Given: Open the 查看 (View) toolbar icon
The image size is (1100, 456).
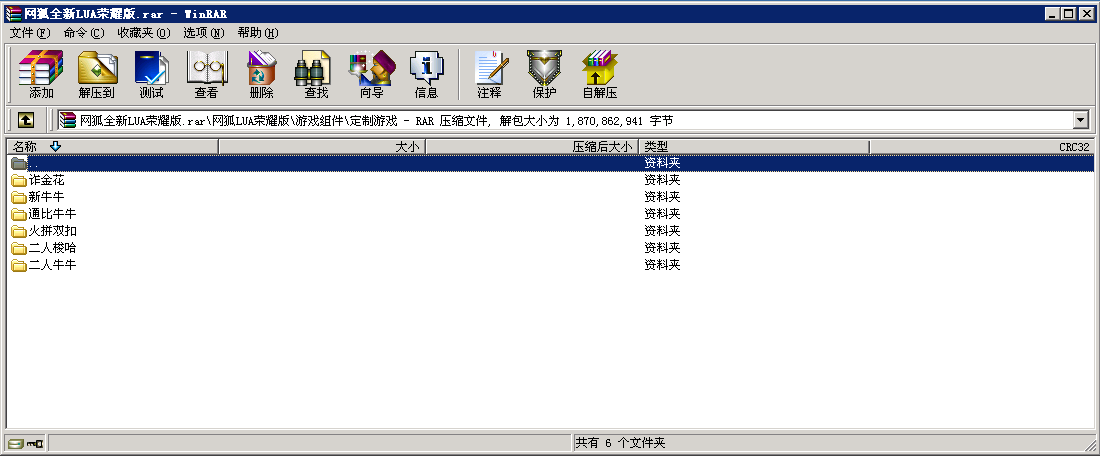Looking at the screenshot, I should coord(206,74).
